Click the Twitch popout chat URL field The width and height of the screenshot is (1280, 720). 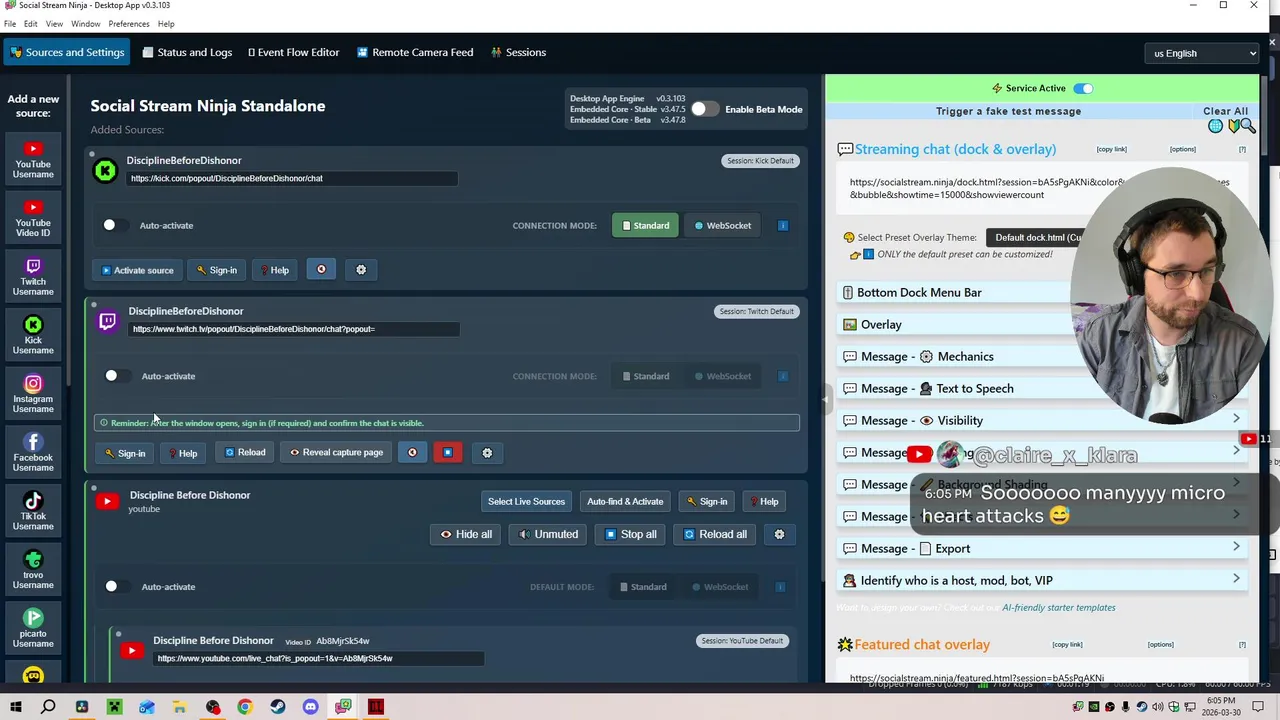click(x=294, y=329)
